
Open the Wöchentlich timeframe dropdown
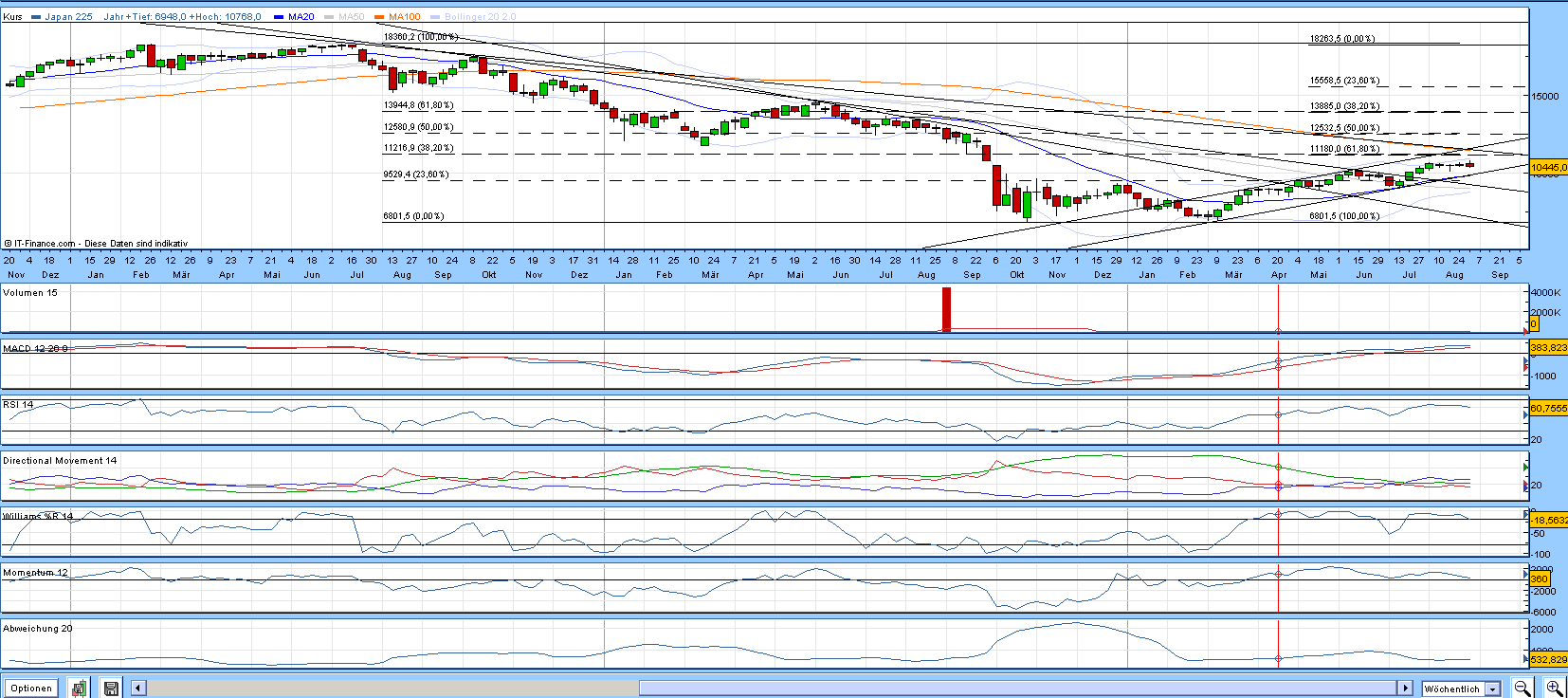(x=1461, y=689)
